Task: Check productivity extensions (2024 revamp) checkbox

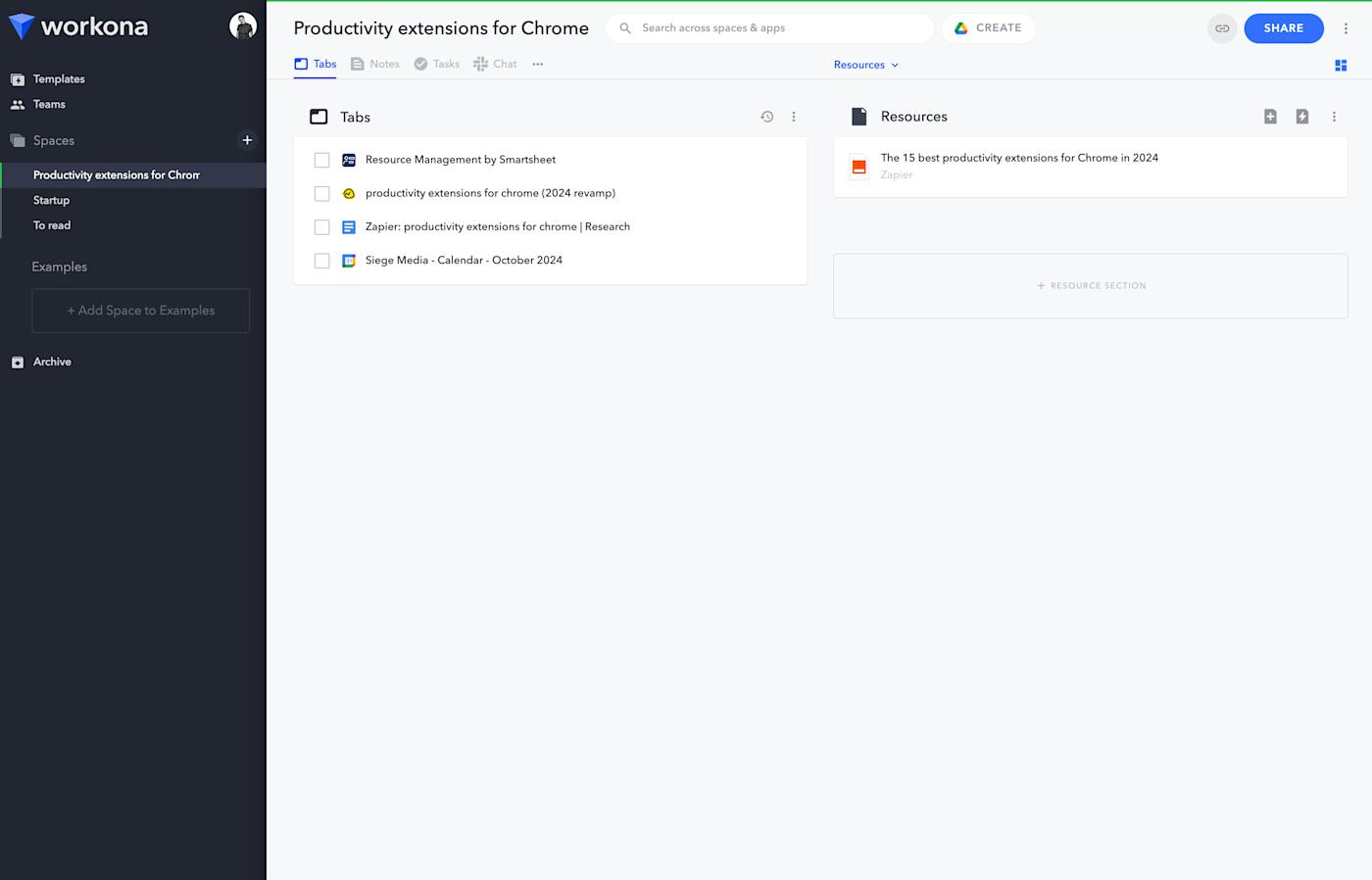Action: tap(321, 193)
